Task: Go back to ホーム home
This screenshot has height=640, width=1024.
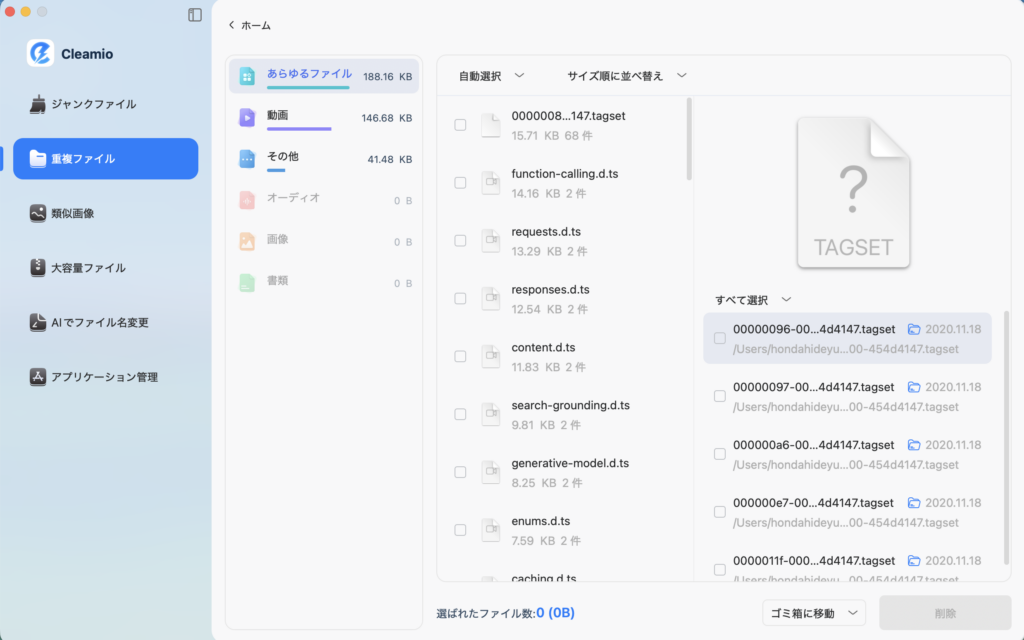Action: pyautogui.click(x=250, y=25)
